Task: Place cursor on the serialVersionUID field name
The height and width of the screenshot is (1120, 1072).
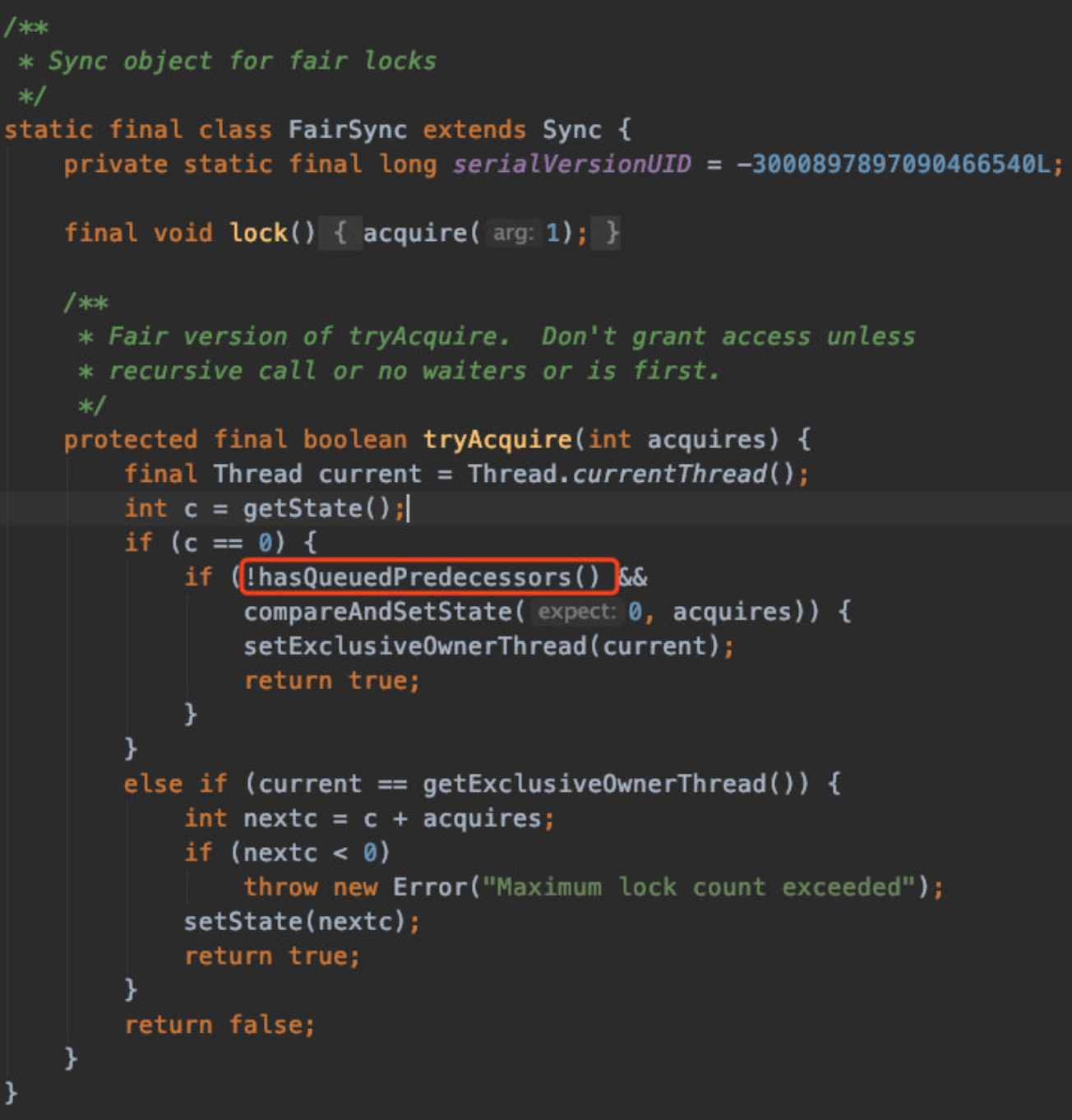Action: [572, 164]
